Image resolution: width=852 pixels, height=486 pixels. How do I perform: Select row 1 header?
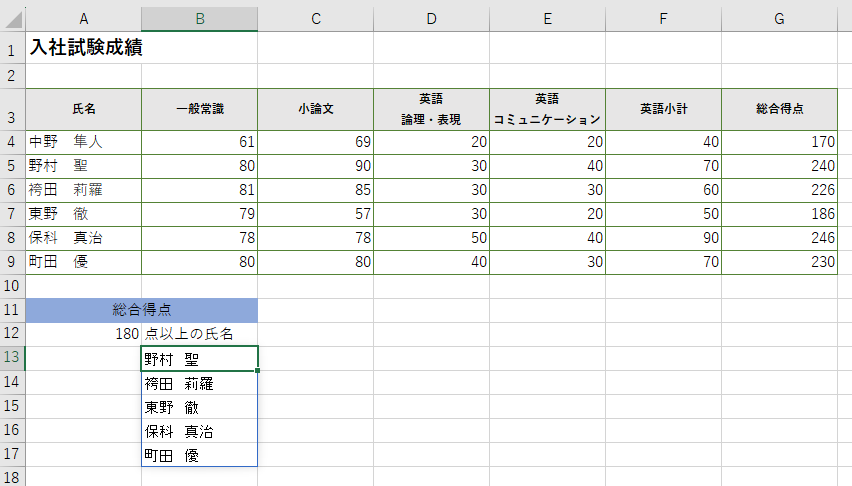(x=12, y=48)
